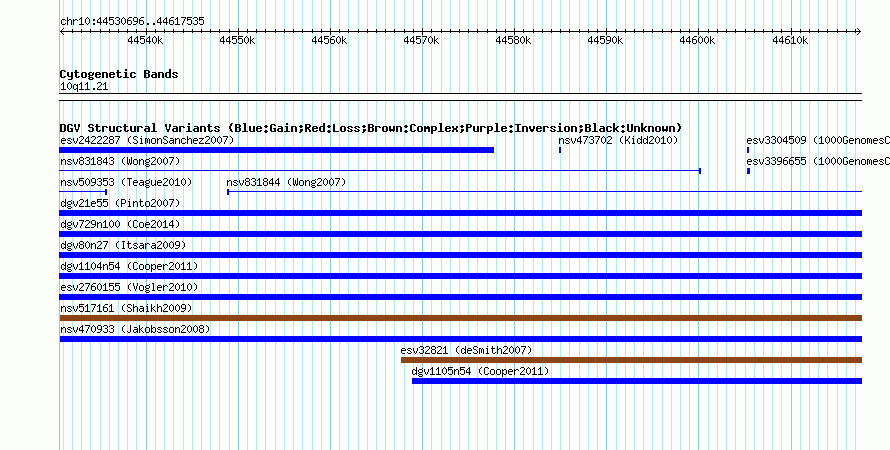The width and height of the screenshot is (890, 450).
Task: Click the 44610k ruler label
Action: tap(790, 40)
